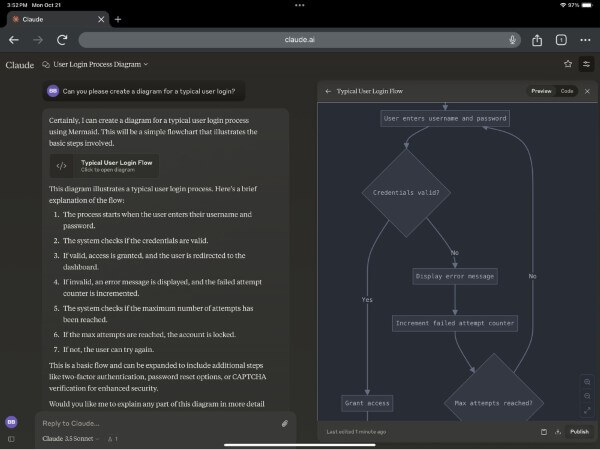The height and width of the screenshot is (450, 600).
Task: Switch artifact view to Preview
Action: pos(541,91)
